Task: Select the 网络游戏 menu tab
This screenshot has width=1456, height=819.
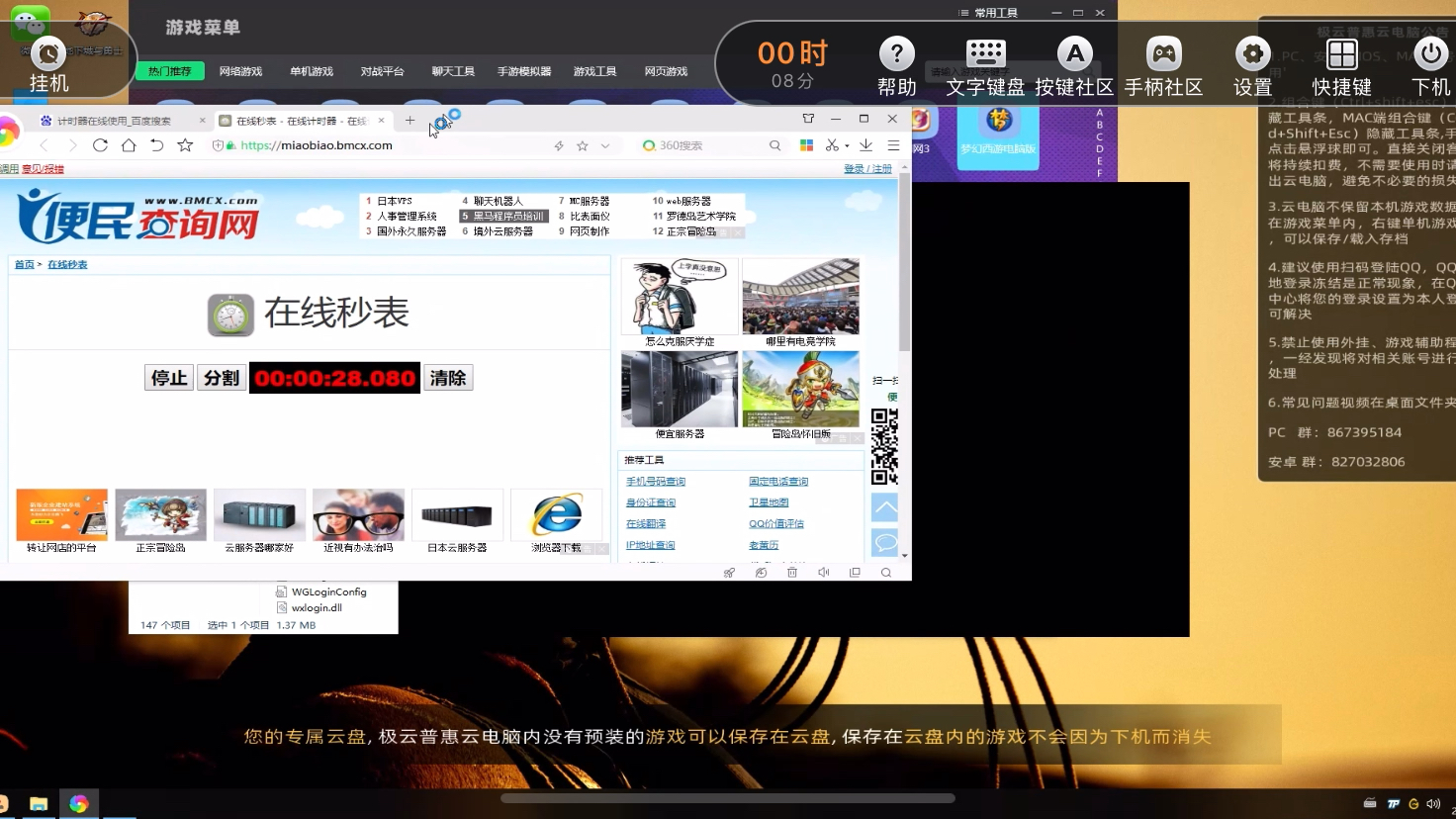Action: [240, 71]
